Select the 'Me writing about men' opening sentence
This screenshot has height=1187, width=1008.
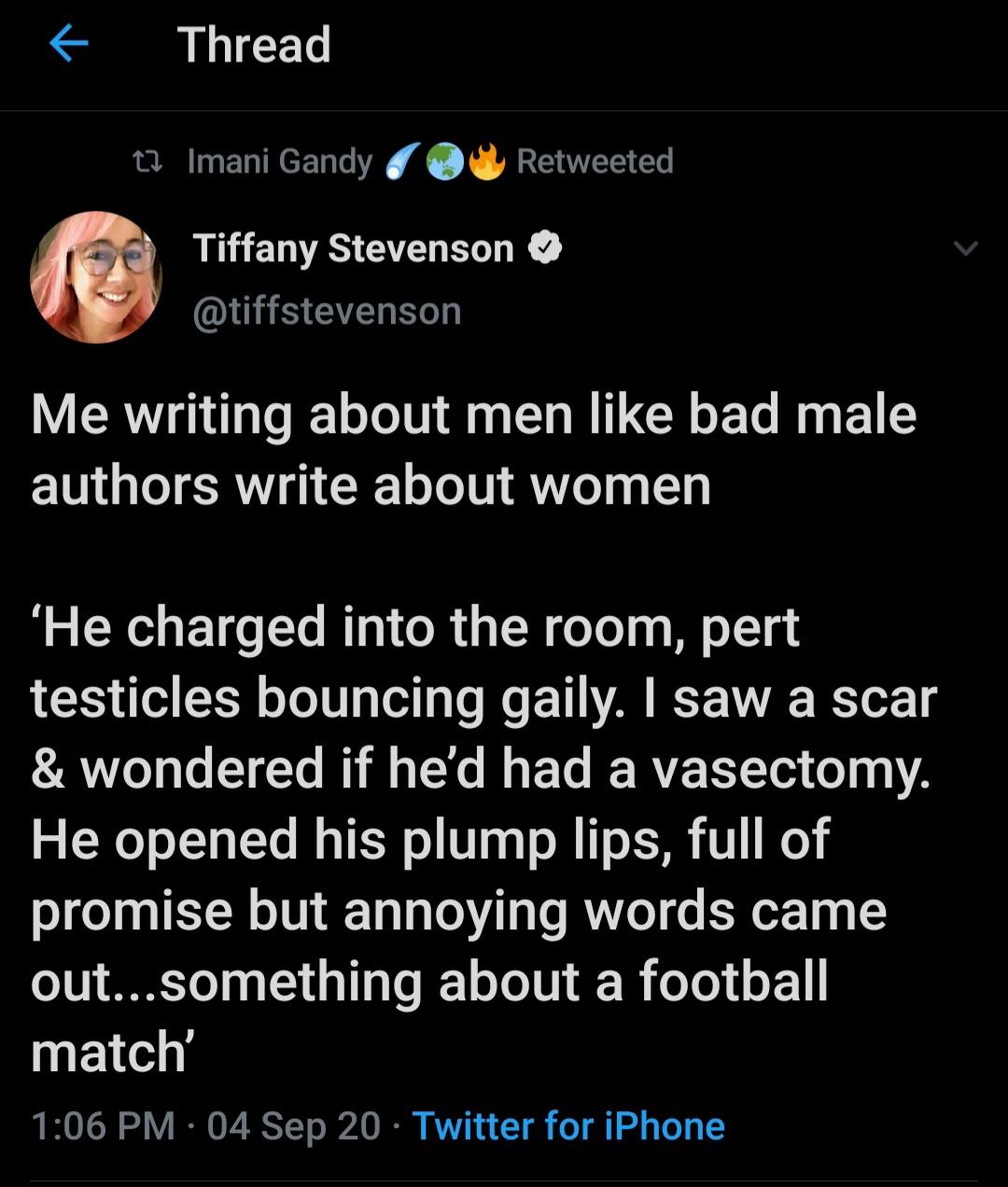tap(474, 451)
